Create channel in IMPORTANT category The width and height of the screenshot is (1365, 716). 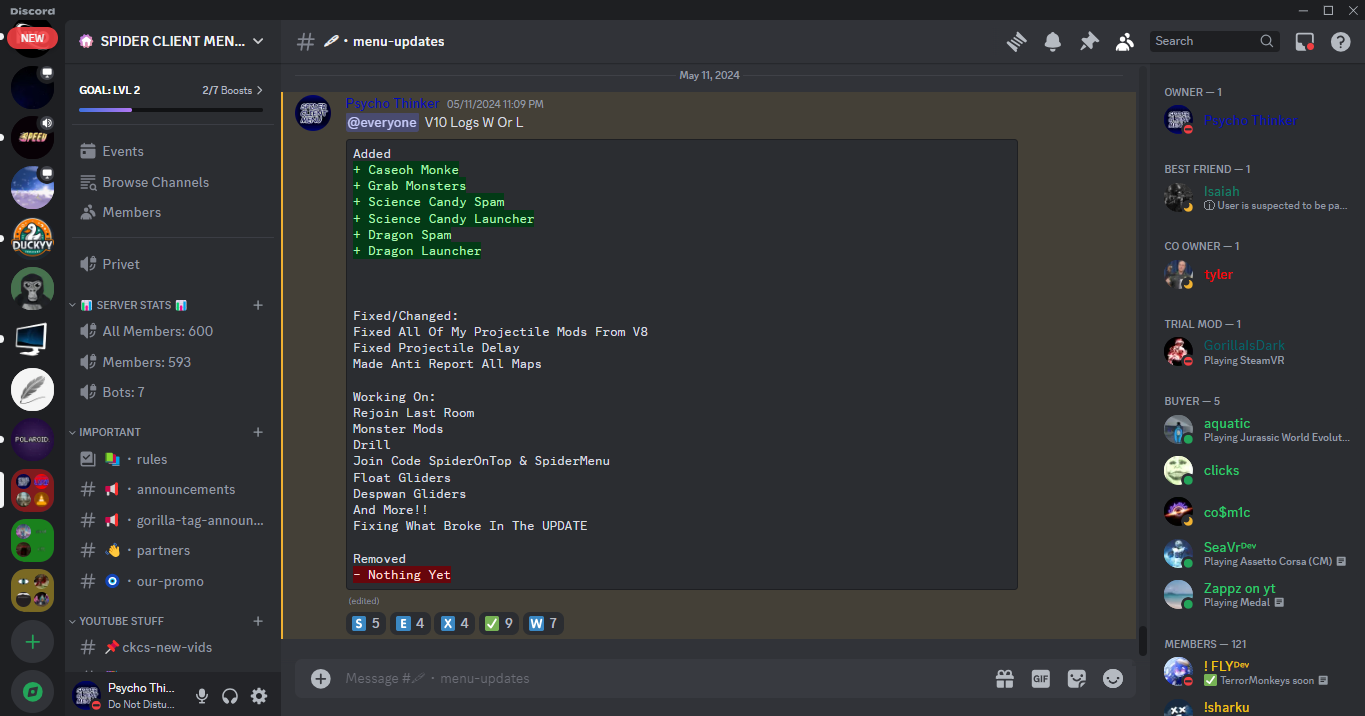258,432
